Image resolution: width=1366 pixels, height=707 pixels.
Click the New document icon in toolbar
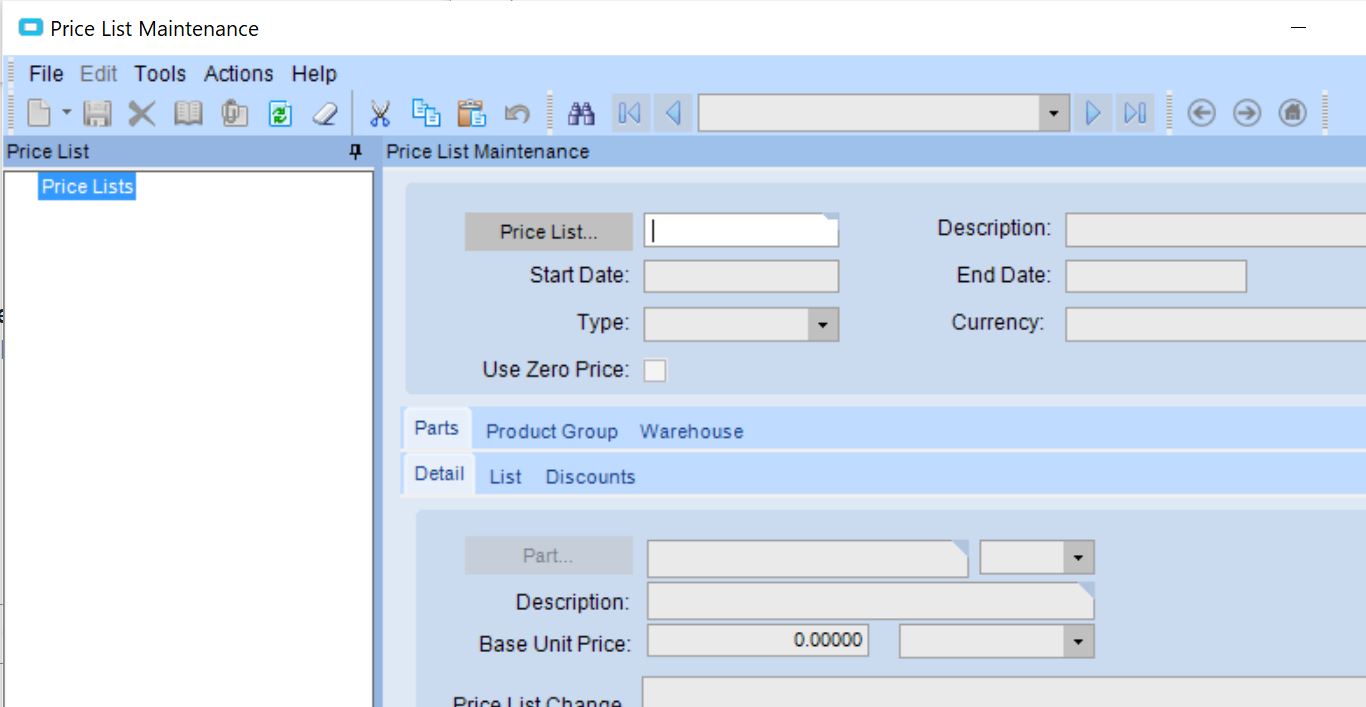[x=38, y=113]
